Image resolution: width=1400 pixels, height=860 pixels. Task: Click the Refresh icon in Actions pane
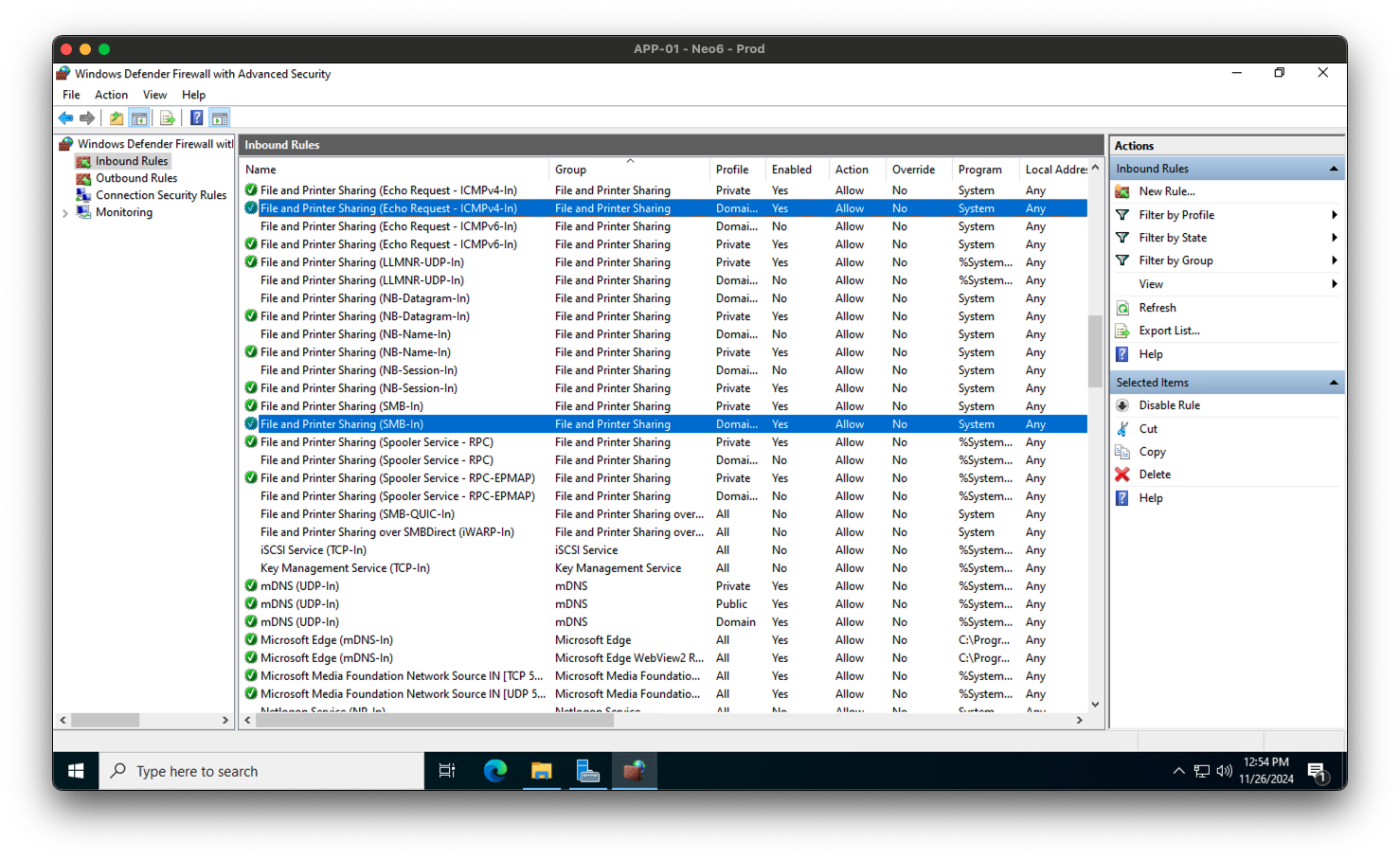pyautogui.click(x=1123, y=307)
